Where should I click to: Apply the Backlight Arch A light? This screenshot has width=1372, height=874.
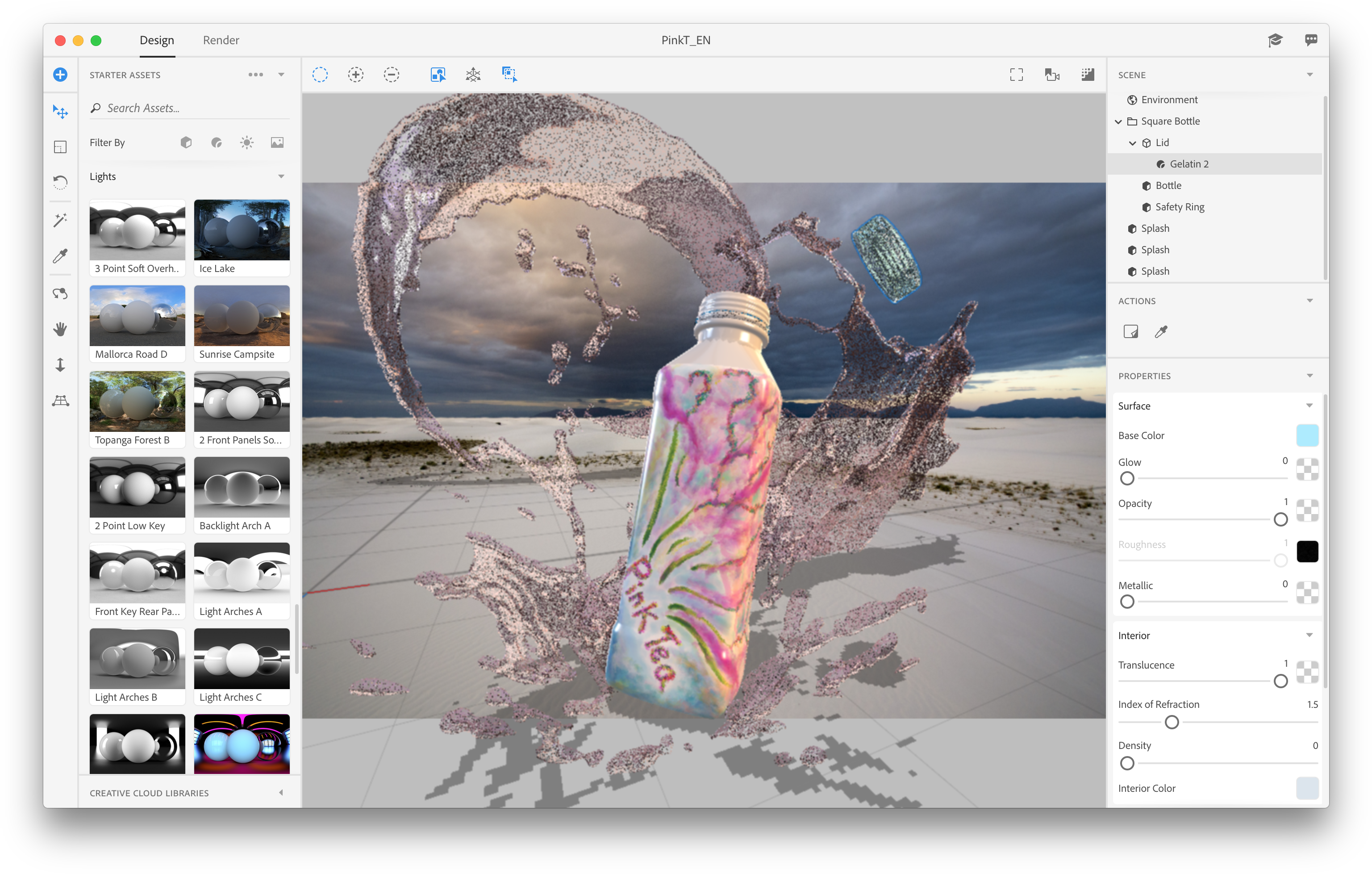click(242, 495)
